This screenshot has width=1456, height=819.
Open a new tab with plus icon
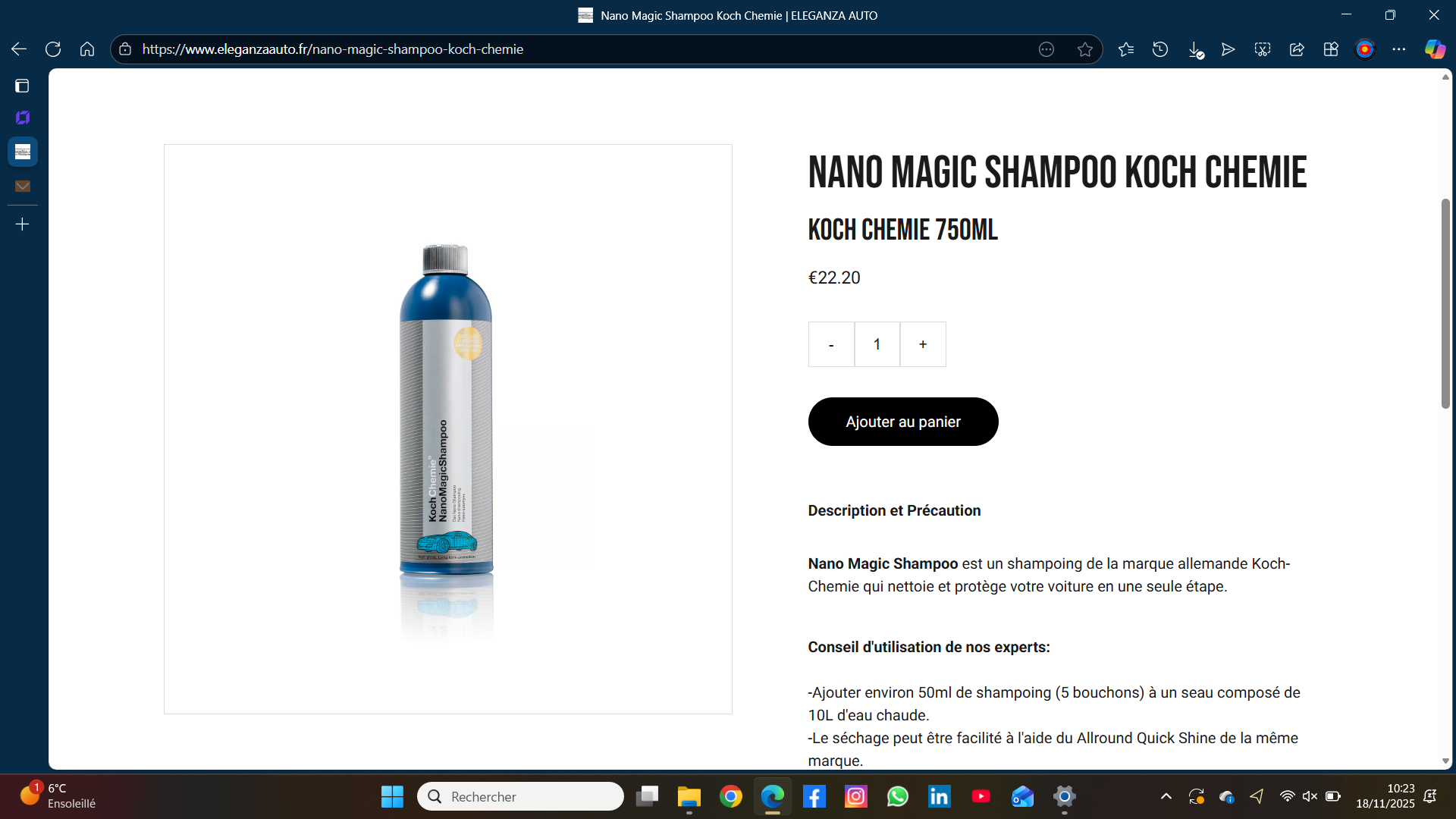click(23, 224)
